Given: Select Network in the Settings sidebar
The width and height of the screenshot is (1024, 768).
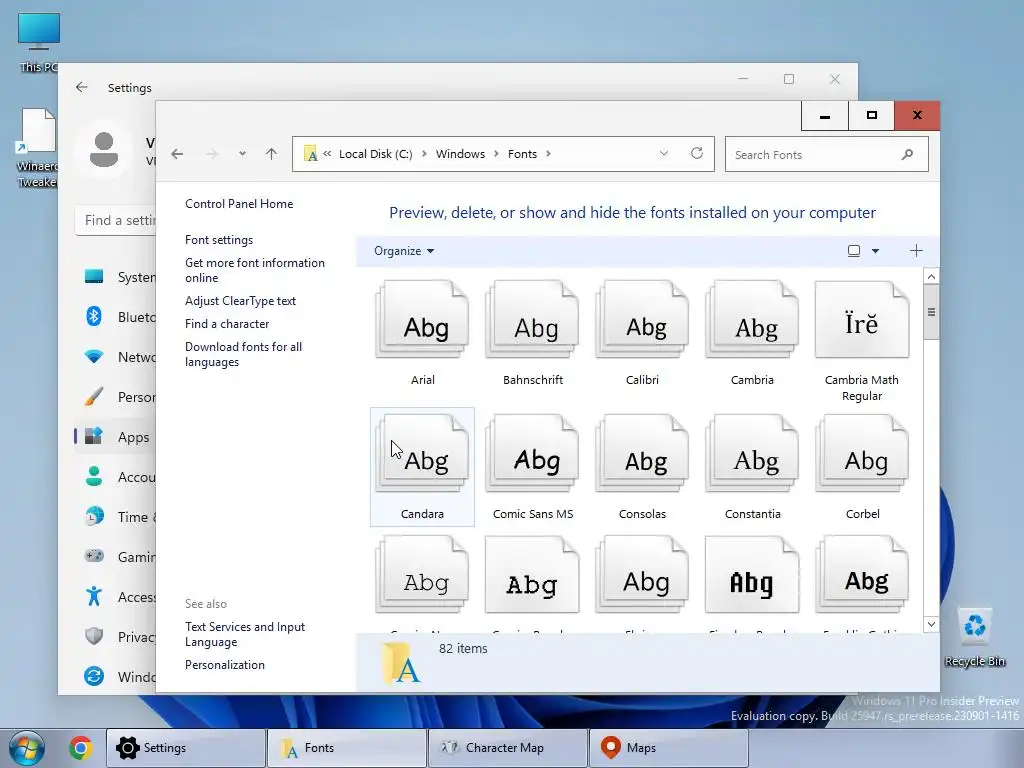Looking at the screenshot, I should click(115, 357).
